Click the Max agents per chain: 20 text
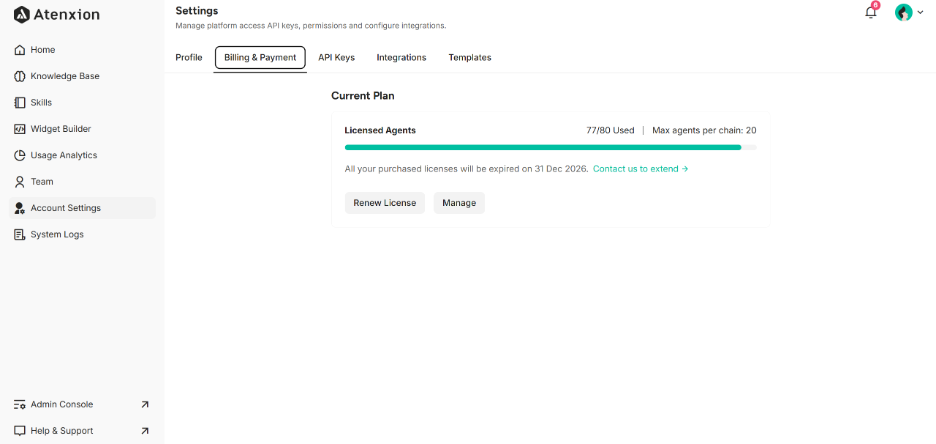This screenshot has width=936, height=444. click(704, 130)
